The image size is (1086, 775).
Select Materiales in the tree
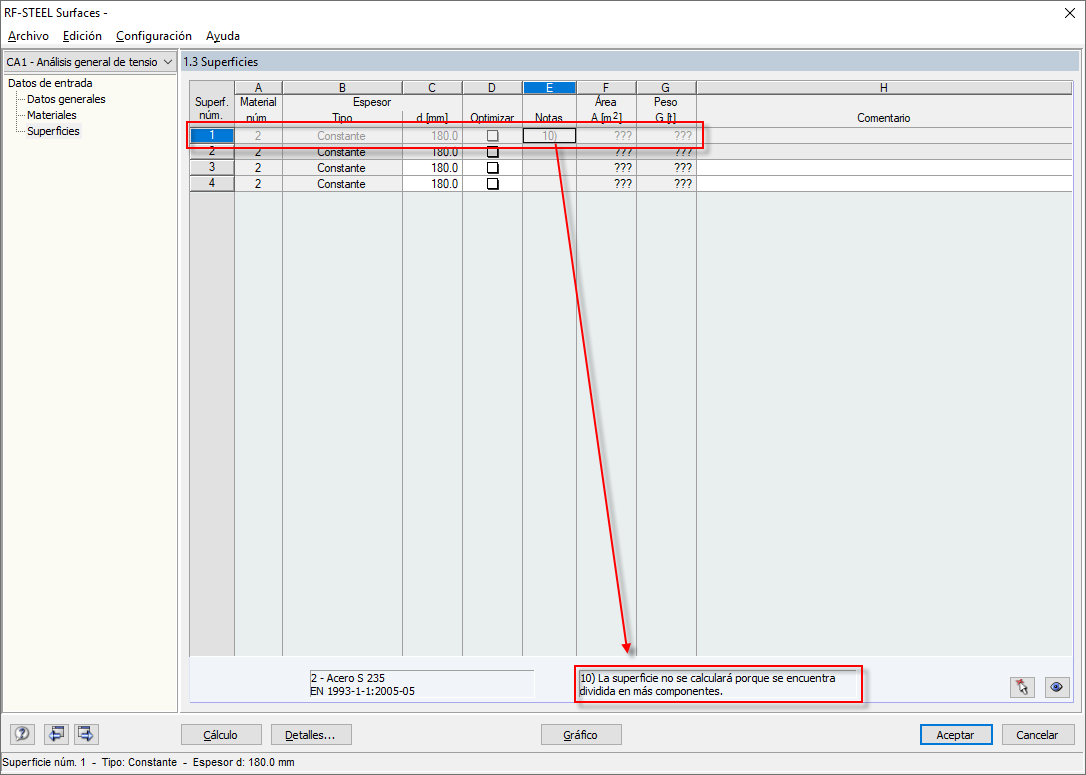pyautogui.click(x=52, y=115)
